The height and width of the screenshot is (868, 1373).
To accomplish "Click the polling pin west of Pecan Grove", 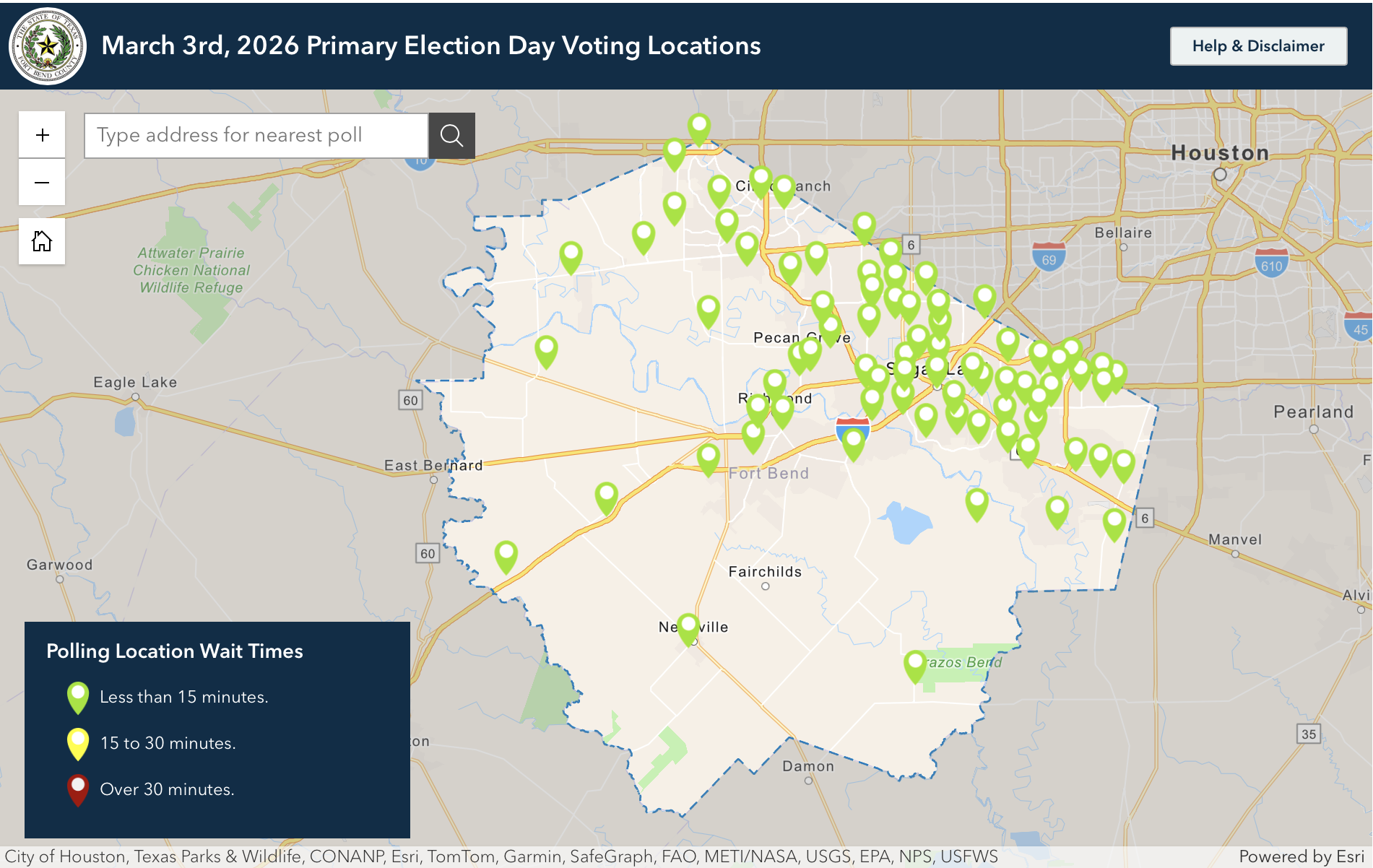I will tap(708, 309).
